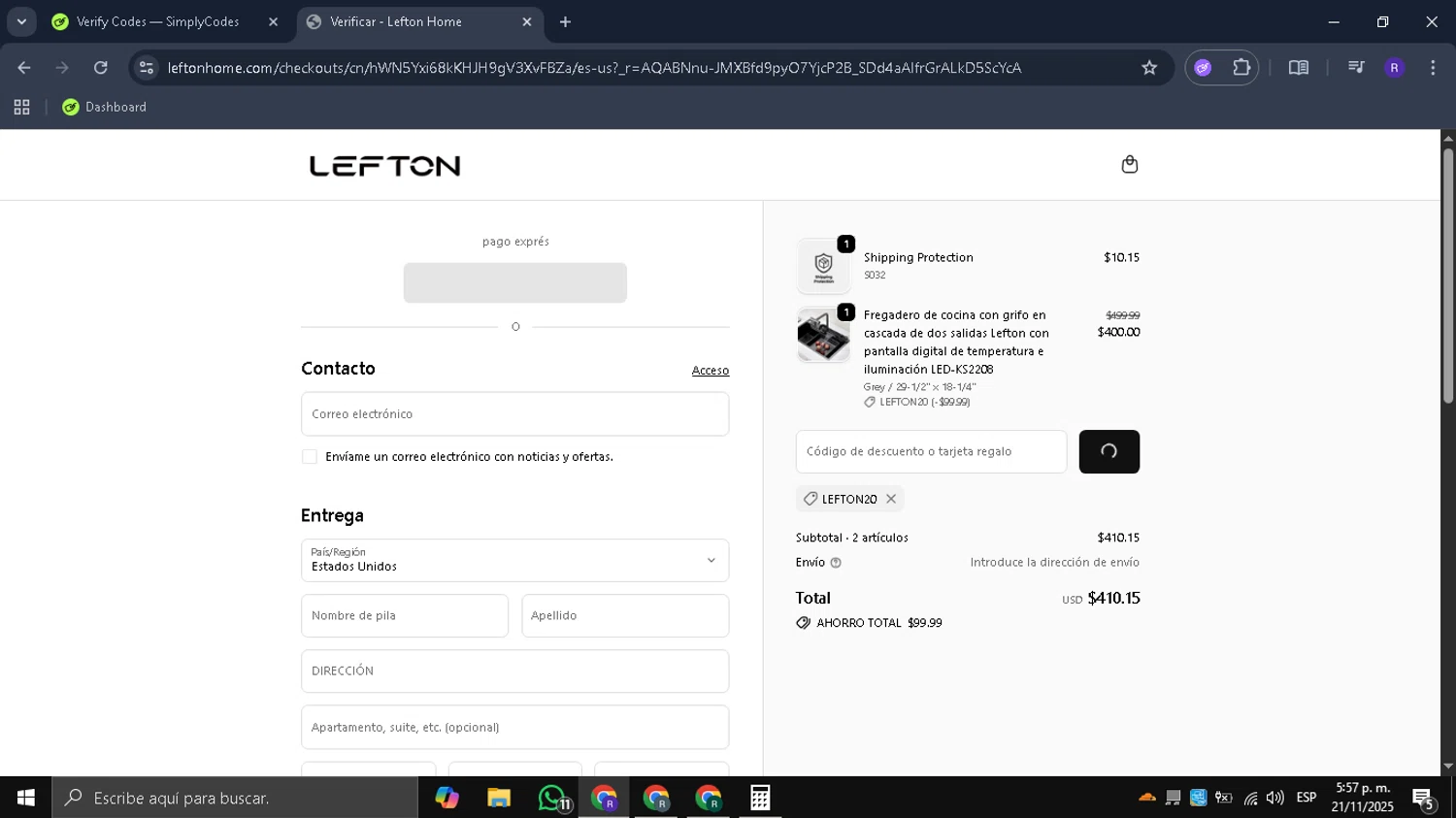1456x818 pixels.
Task: Open File Explorer from the taskbar
Action: (x=499, y=798)
